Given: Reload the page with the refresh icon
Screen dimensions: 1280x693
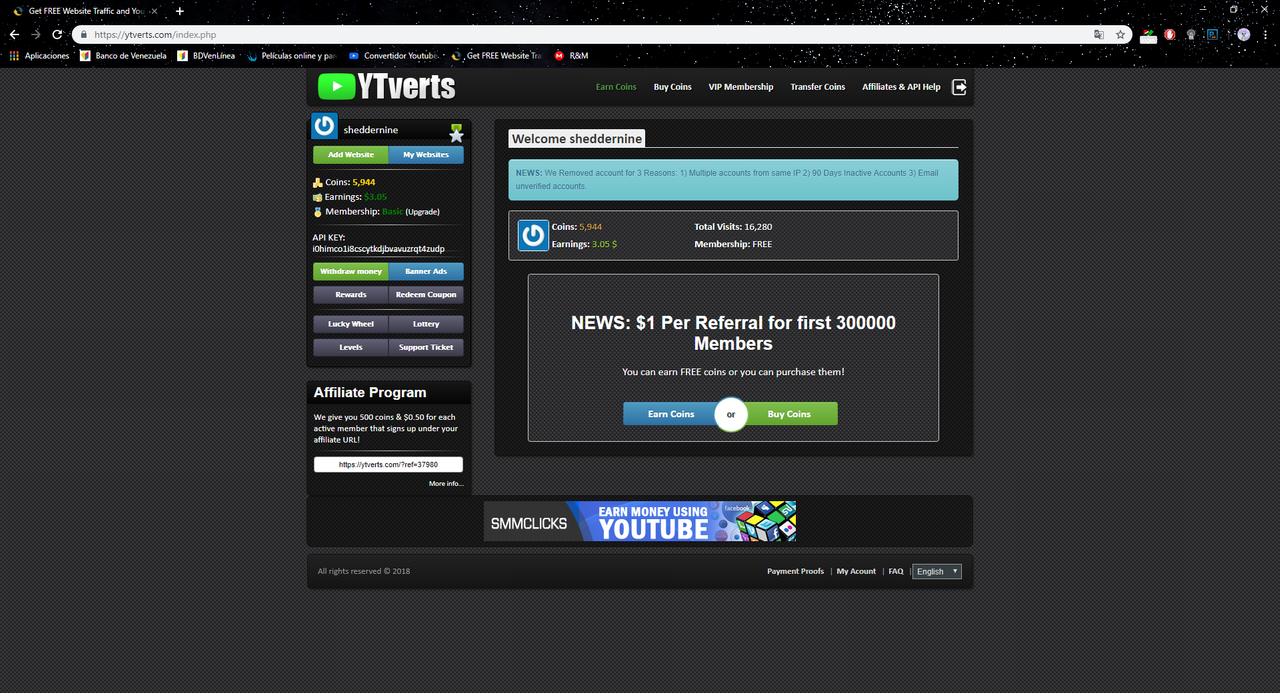Looking at the screenshot, I should (57, 34).
